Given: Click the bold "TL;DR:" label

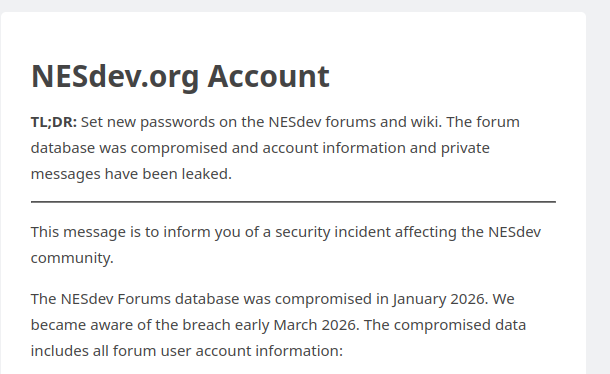Looking at the screenshot, I should point(54,122).
